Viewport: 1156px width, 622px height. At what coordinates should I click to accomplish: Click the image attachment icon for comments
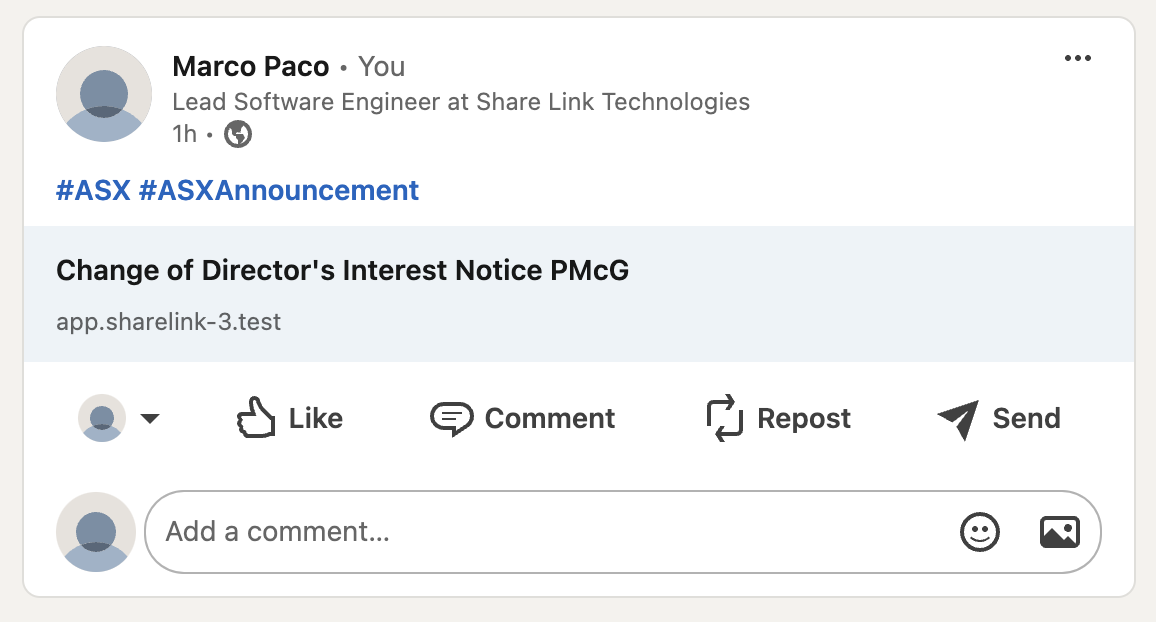[1061, 531]
